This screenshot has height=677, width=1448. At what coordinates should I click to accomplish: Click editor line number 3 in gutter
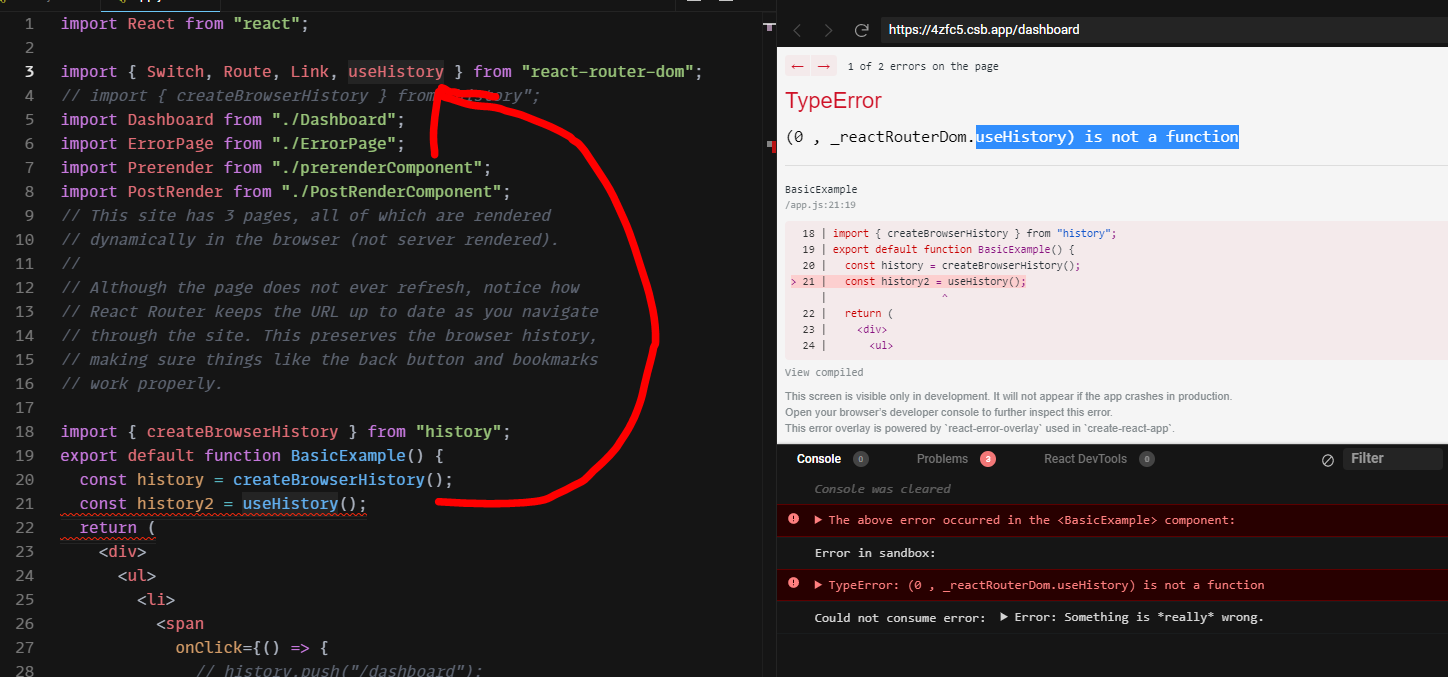click(x=29, y=72)
